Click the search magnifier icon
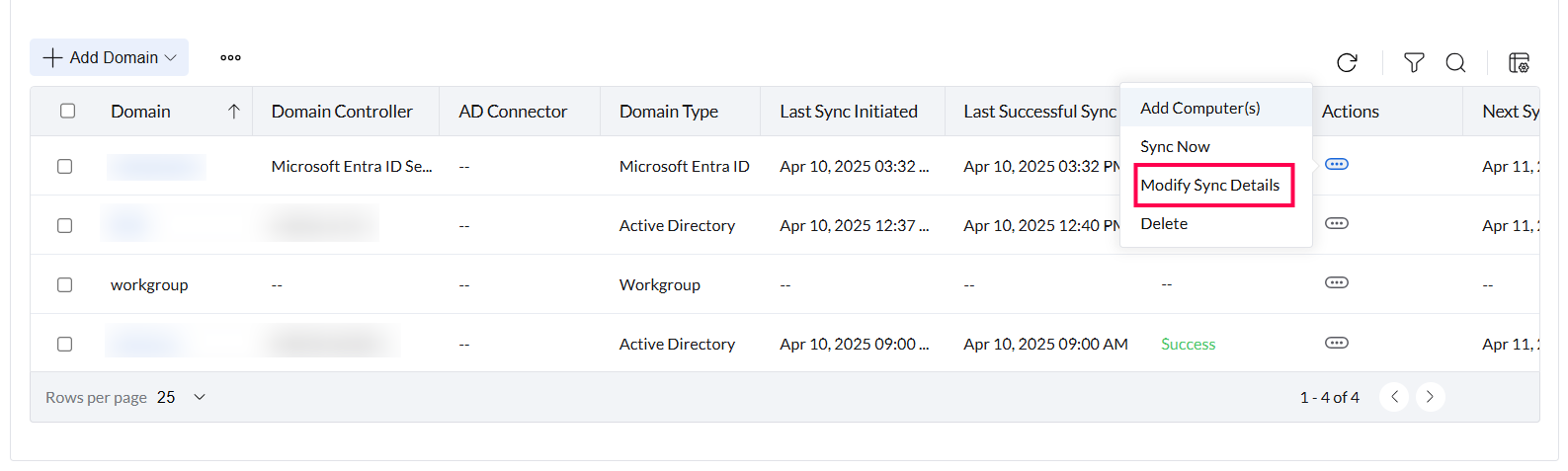This screenshot has height=471, width=1568. tap(1455, 63)
